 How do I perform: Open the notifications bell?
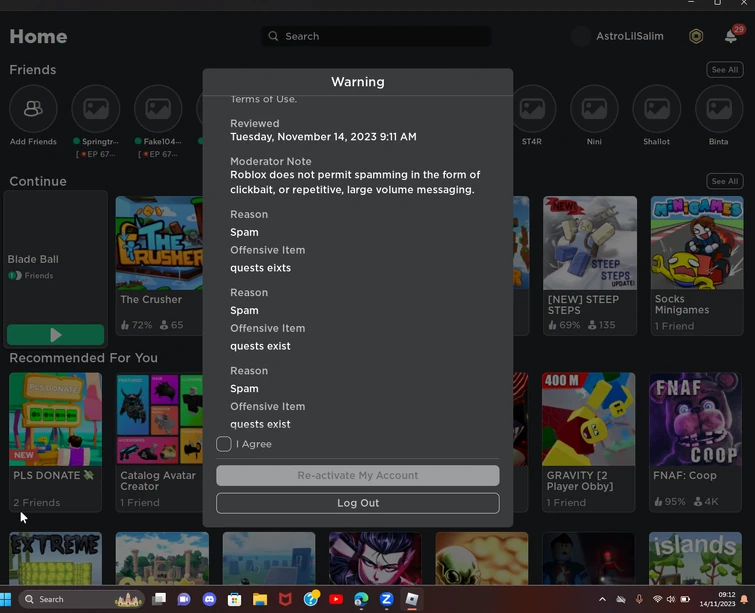coord(731,37)
